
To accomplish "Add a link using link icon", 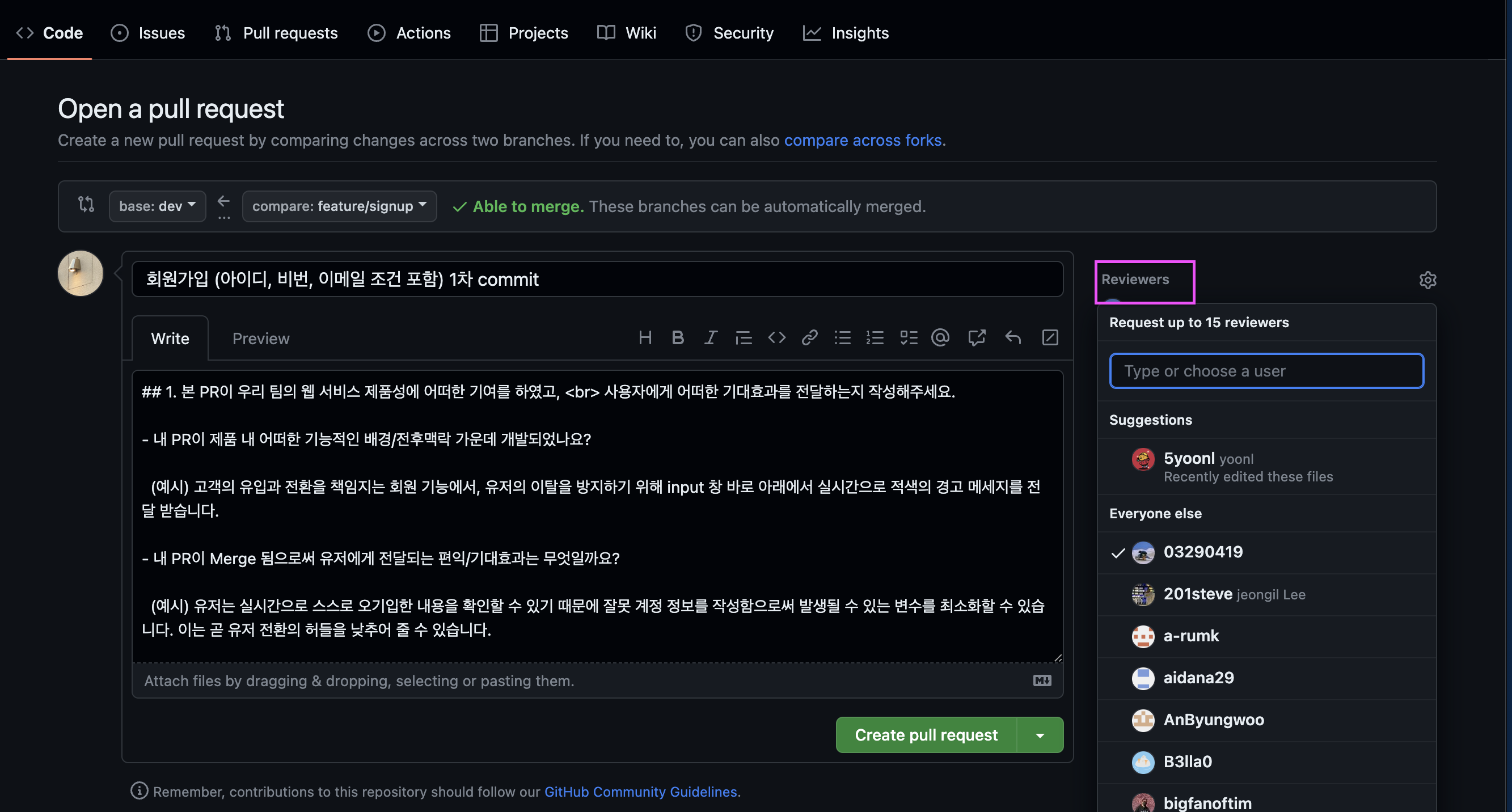I will click(x=809, y=338).
